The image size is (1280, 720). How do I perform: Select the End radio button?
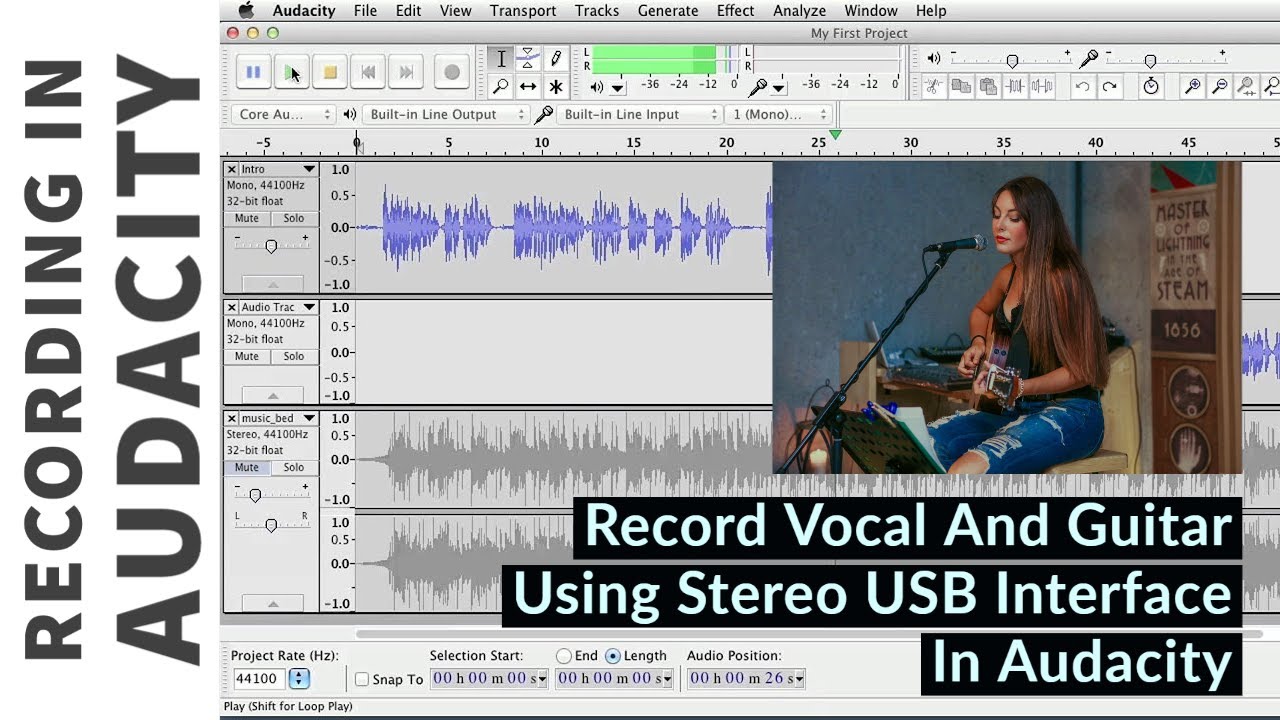point(564,656)
